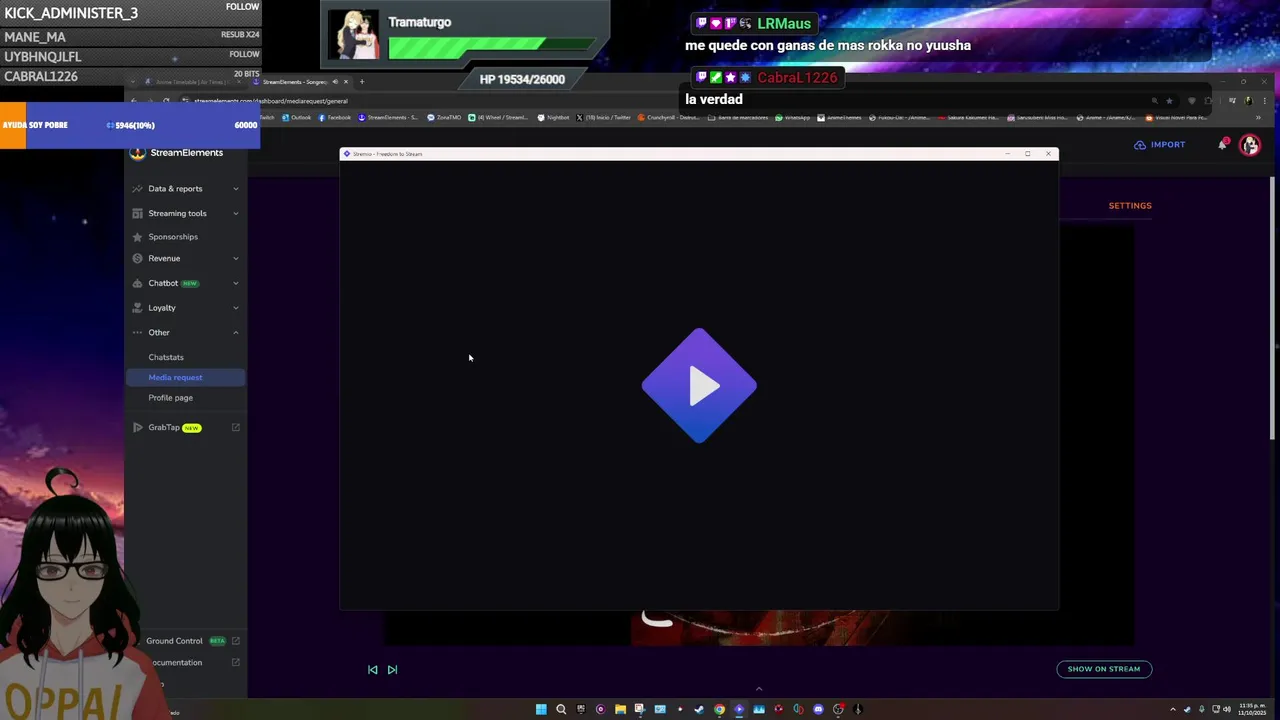This screenshot has width=1280, height=720.
Task: Open Streaming tools menu item
Action: [177, 213]
